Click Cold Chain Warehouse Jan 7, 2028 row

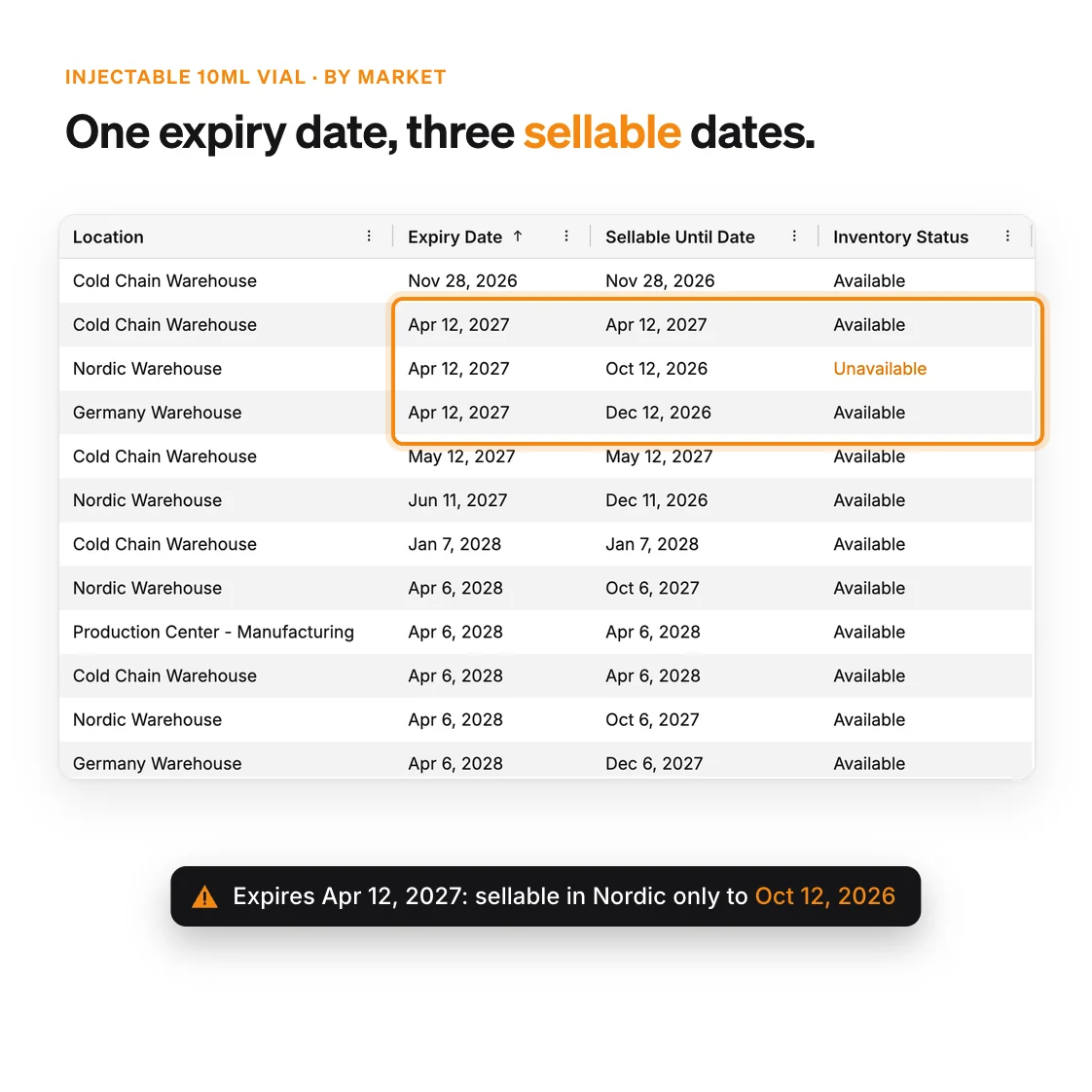point(546,545)
